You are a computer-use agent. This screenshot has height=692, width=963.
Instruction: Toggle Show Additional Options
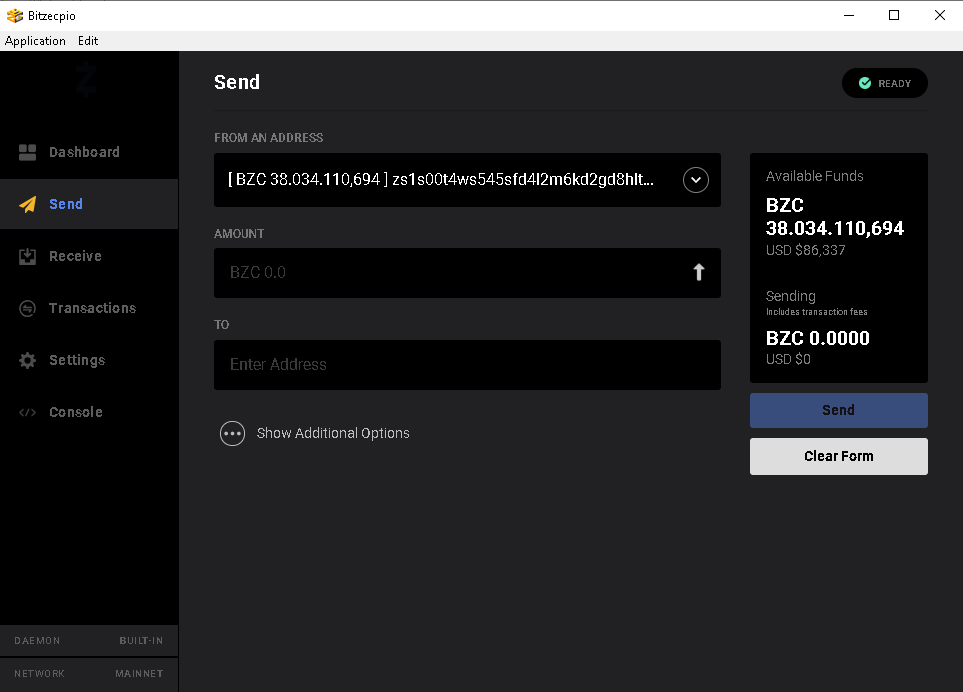coord(333,433)
